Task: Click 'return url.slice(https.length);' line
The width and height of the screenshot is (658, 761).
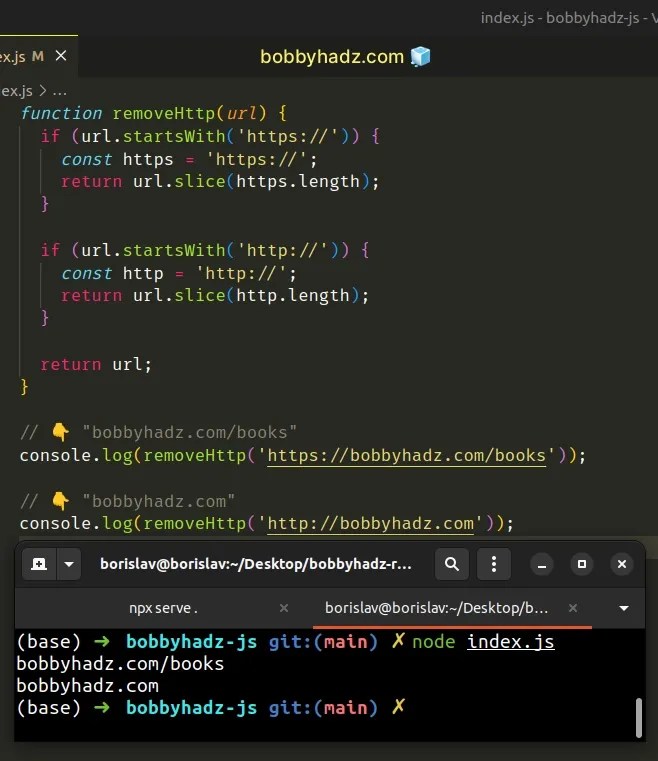Action: click(220, 182)
